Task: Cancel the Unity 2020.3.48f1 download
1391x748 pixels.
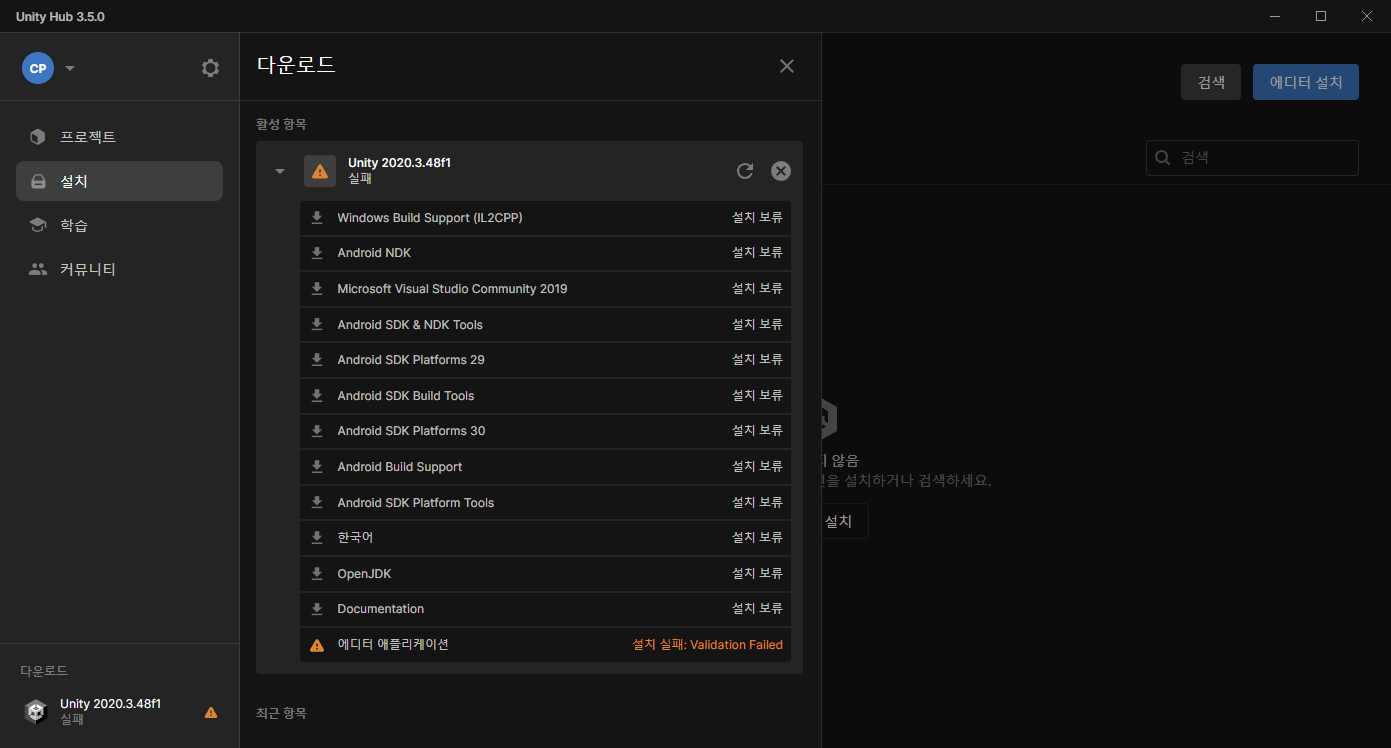Action: (781, 171)
